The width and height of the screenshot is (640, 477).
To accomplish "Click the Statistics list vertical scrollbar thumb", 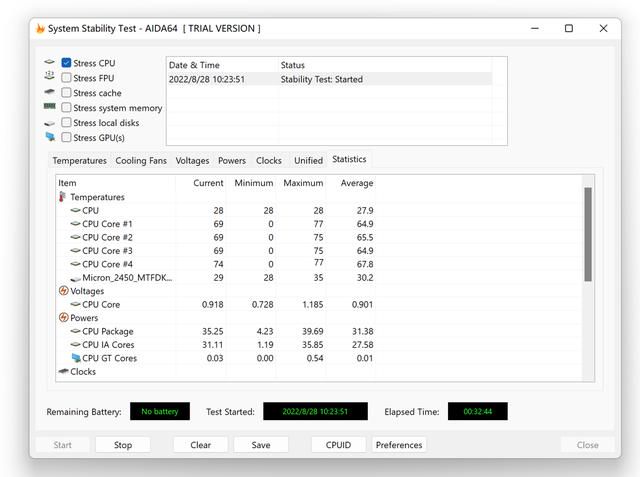I will tap(588, 234).
